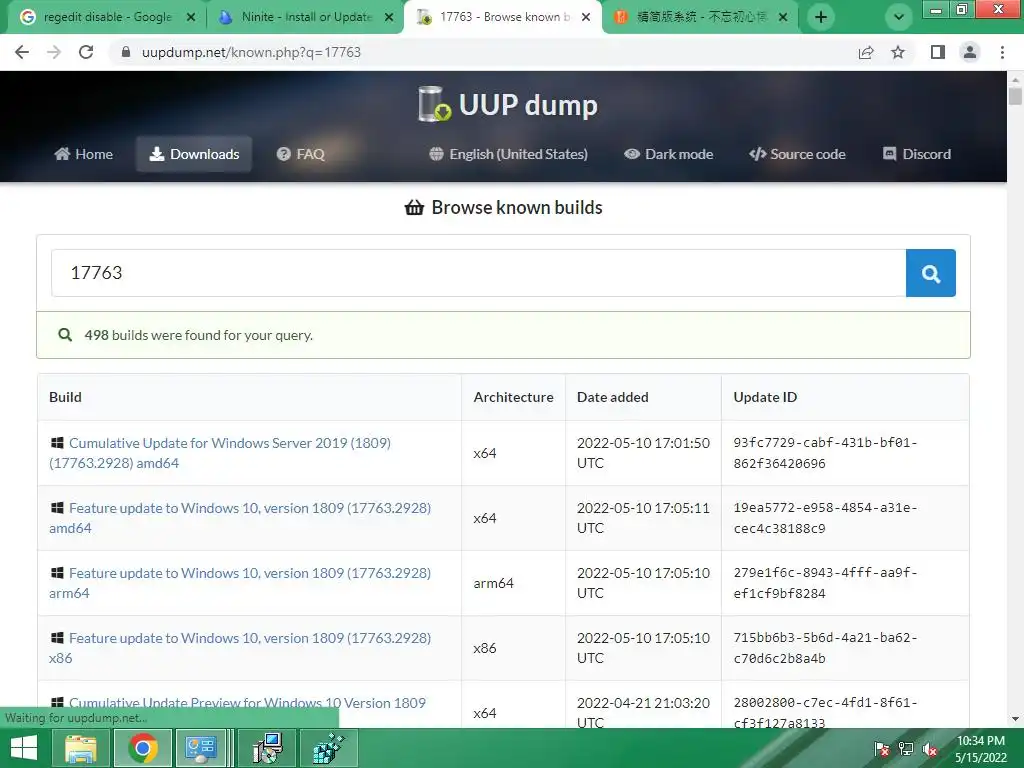Submit search with the magnifier button
The image size is (1024, 768).
point(931,273)
